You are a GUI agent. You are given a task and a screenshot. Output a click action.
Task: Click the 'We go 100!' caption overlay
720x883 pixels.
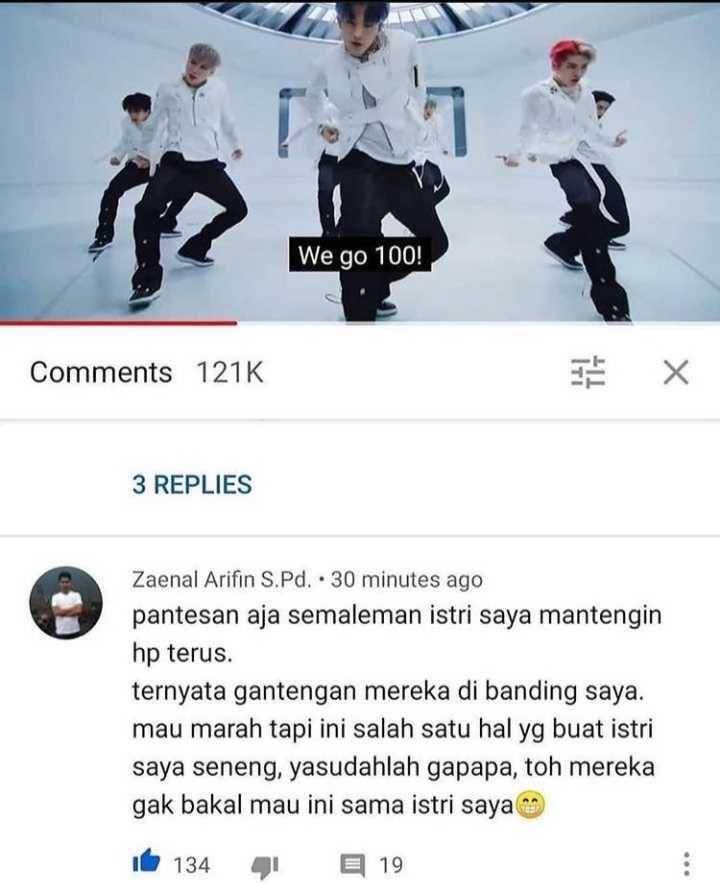360,256
